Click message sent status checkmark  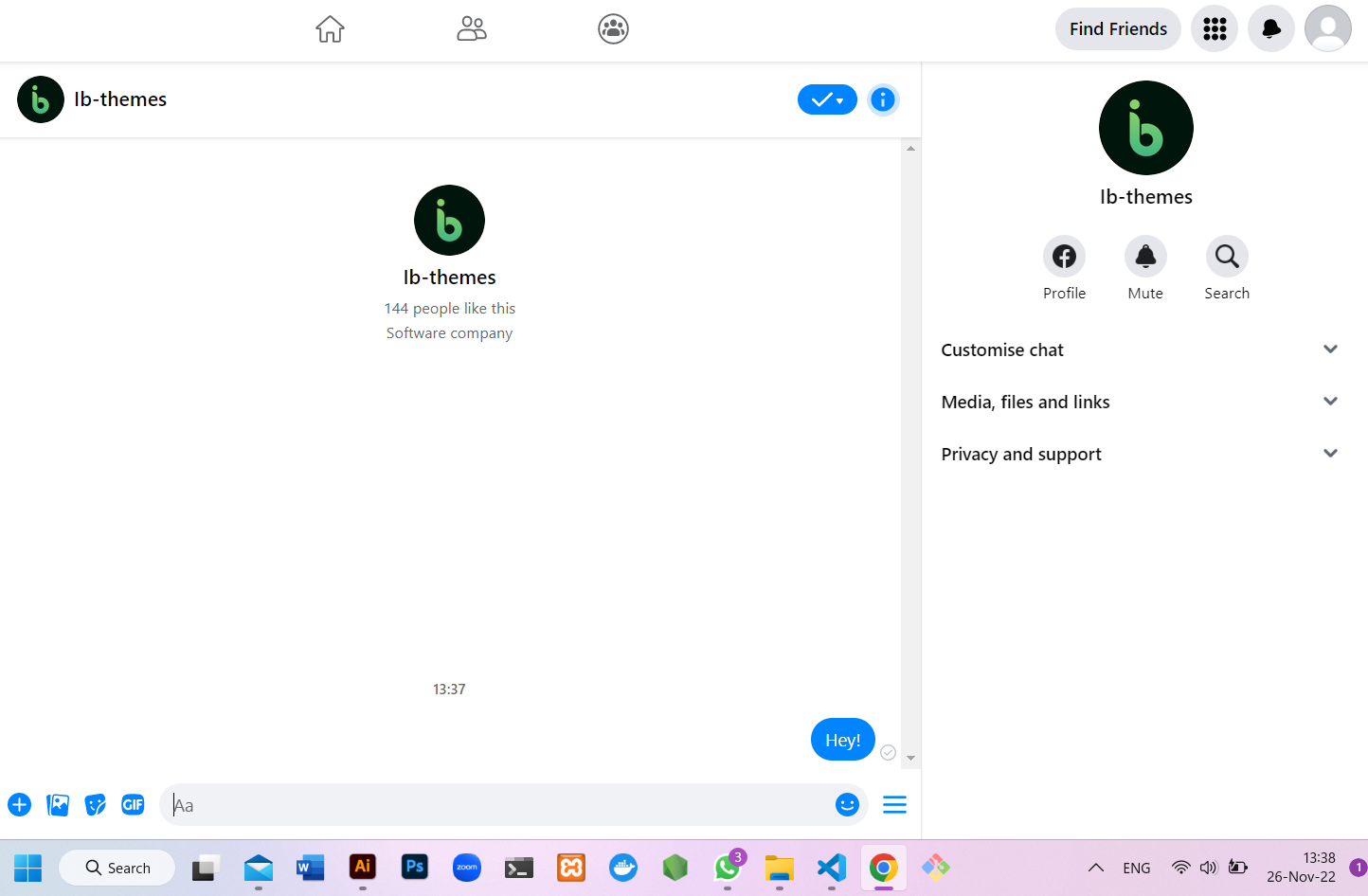coord(888,752)
